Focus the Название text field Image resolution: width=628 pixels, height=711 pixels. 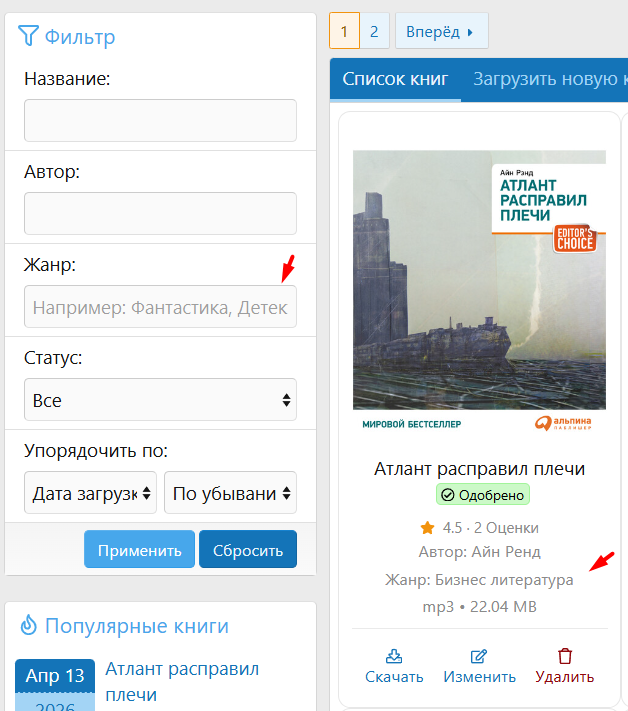(x=161, y=121)
